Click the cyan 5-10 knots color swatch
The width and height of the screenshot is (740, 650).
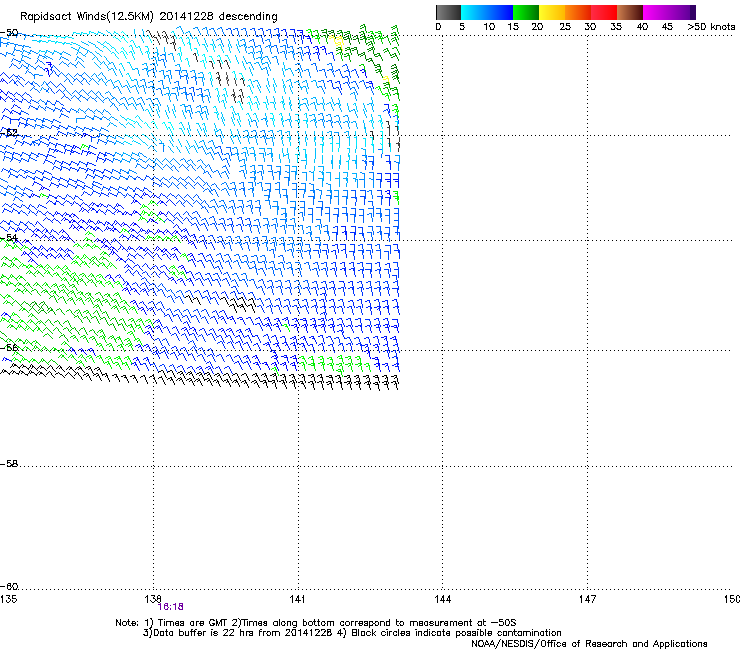pos(474,12)
